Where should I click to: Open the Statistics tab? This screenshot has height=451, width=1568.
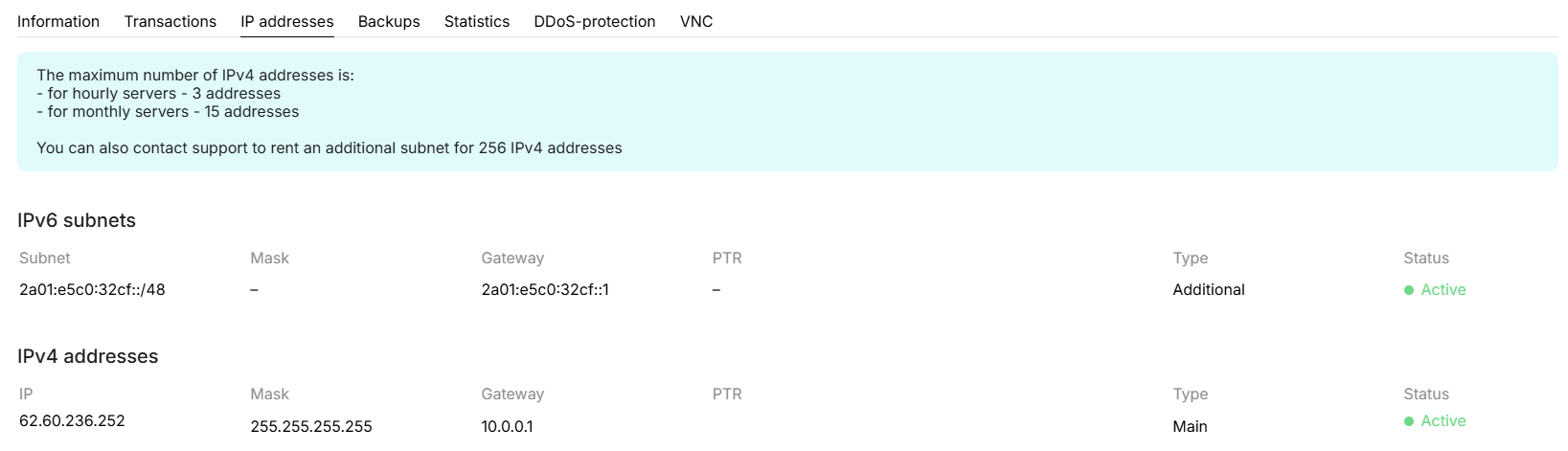point(477,21)
